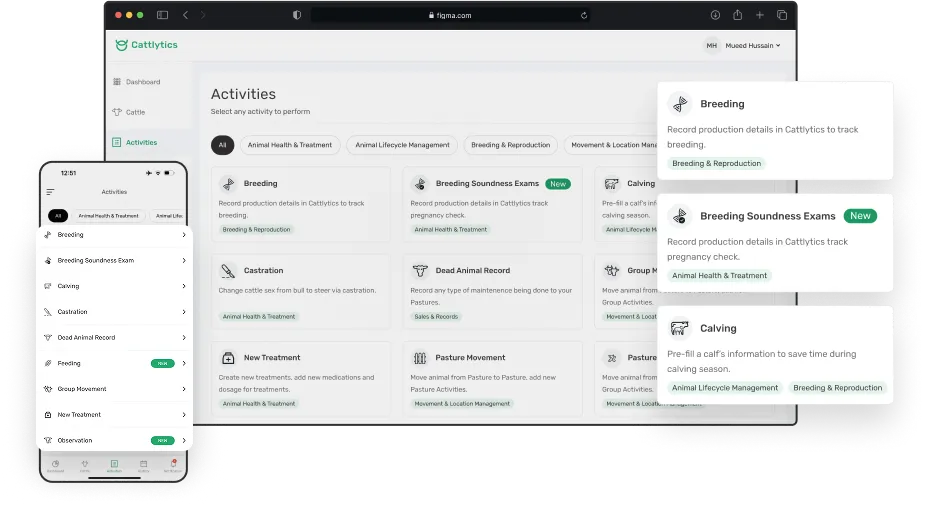Click Breeding & Reproduction tag on Breeding floating card

tap(716, 164)
